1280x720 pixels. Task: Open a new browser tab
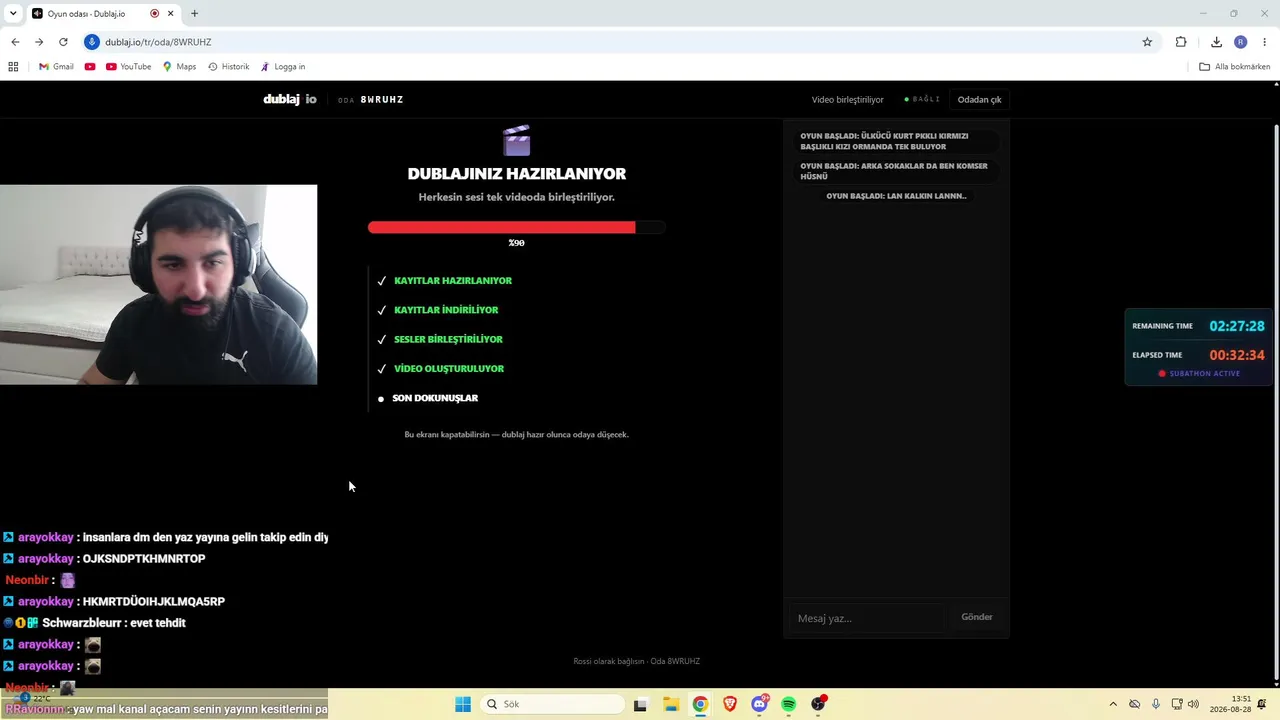click(194, 14)
